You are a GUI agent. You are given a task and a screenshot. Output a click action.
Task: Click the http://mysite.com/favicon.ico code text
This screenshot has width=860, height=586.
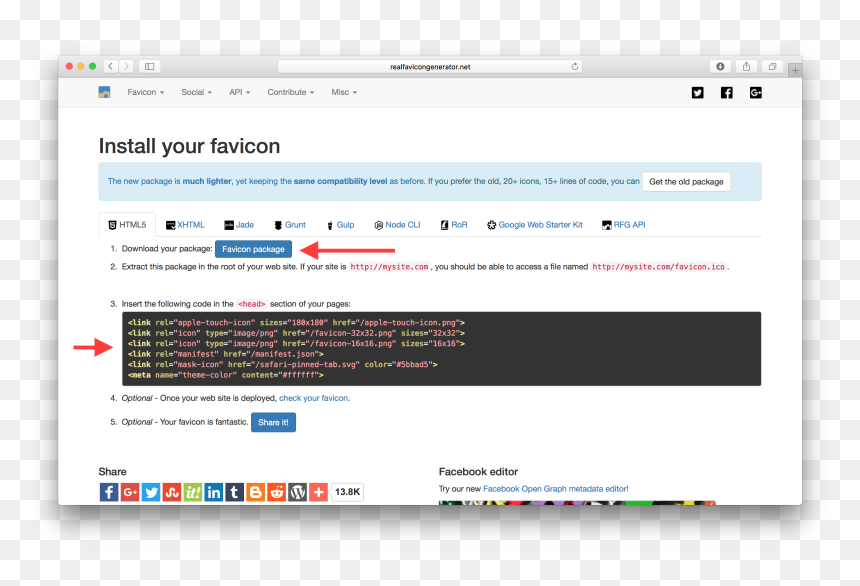point(659,267)
